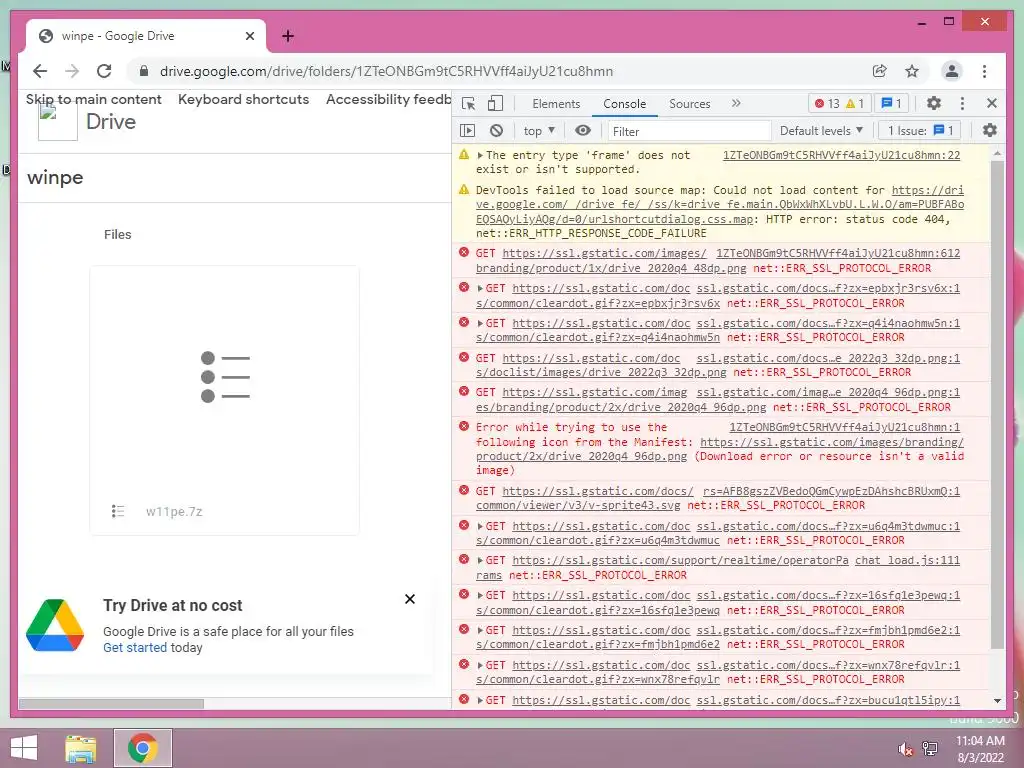Expand the cleardot.gif fmjbh1pmd6e2 error
The image size is (1024, 768).
480,630
